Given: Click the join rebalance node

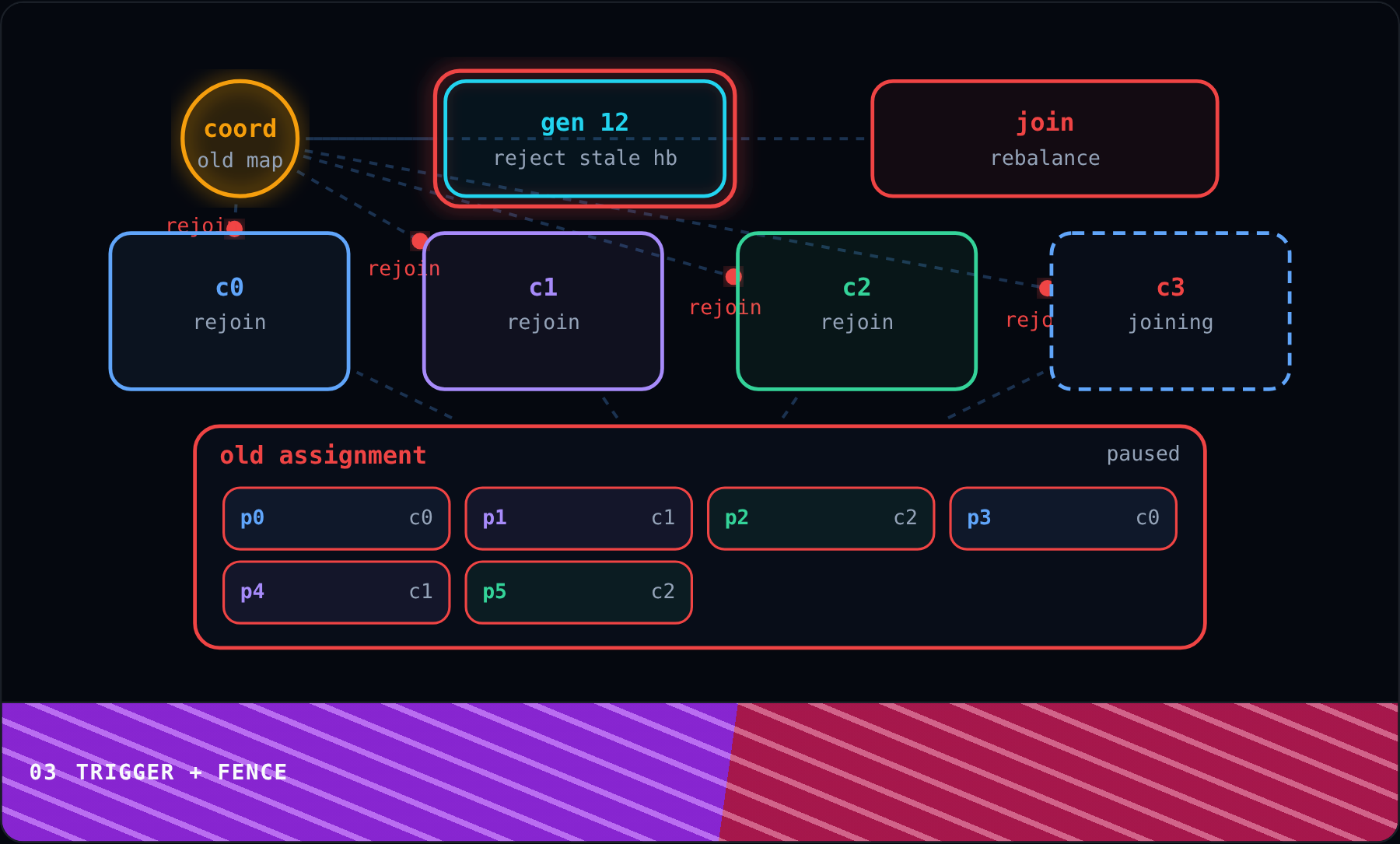Looking at the screenshot, I should [x=1045, y=138].
